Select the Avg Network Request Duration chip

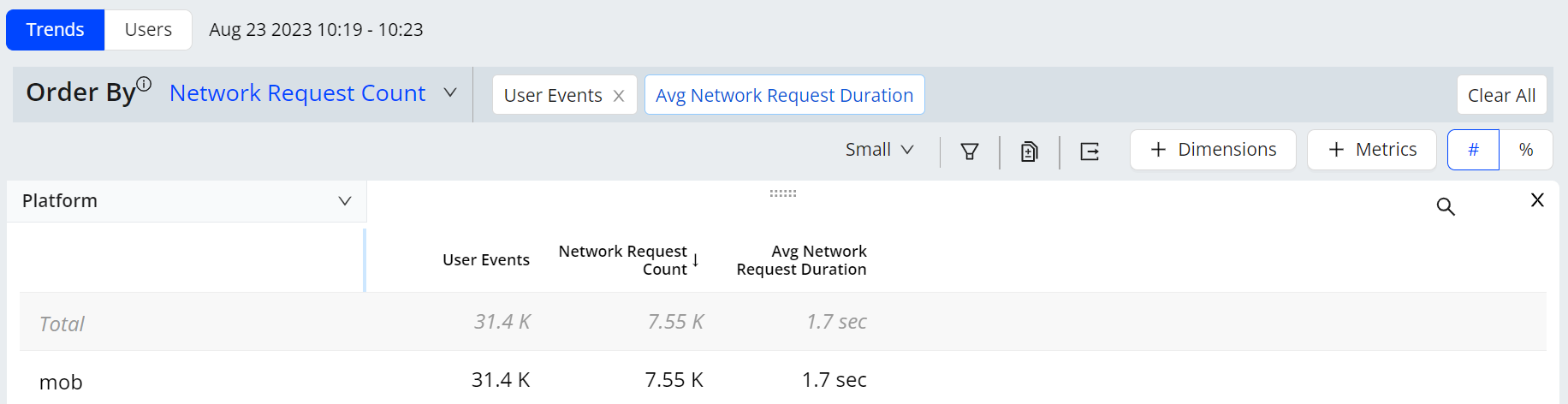784,95
